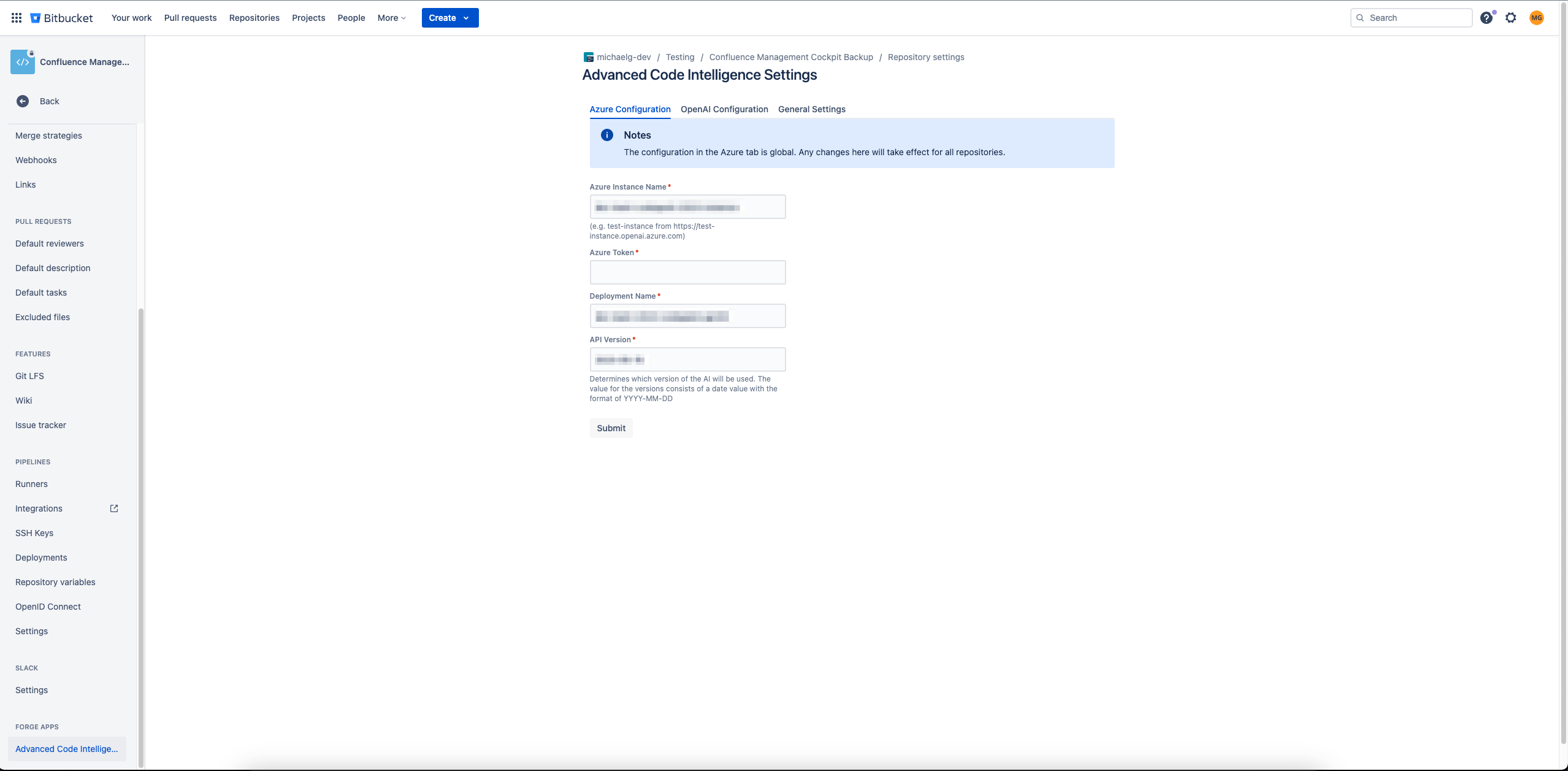Viewport: 1568px width, 771px height.
Task: Switch to OpenAI Configuration tab
Action: [724, 109]
